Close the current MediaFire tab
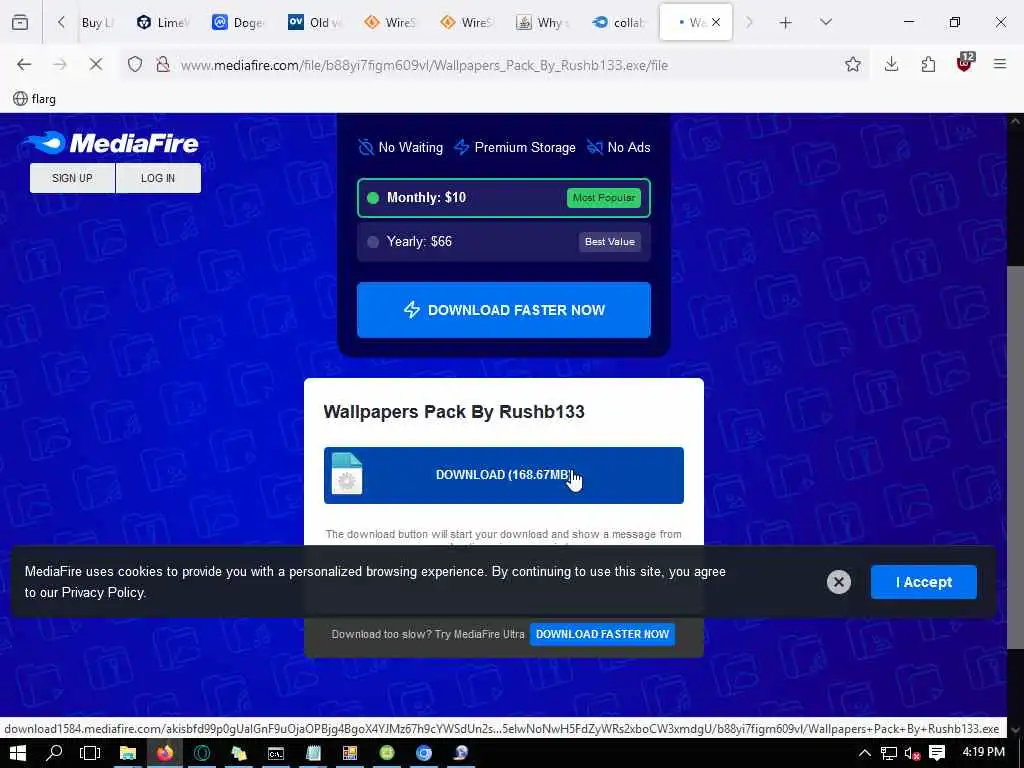 716,22
